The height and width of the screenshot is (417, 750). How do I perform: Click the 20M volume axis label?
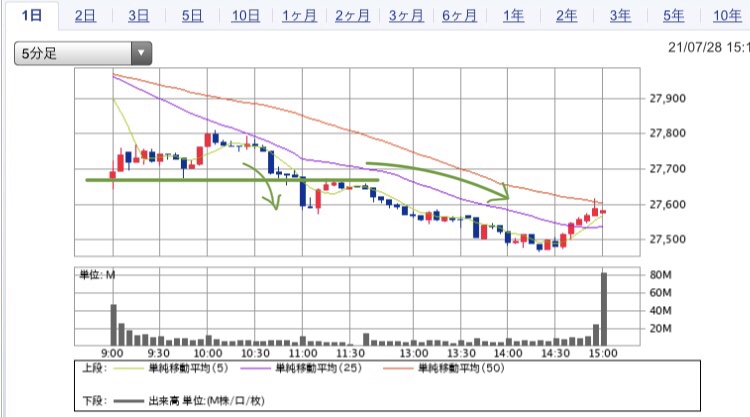pyautogui.click(x=661, y=328)
